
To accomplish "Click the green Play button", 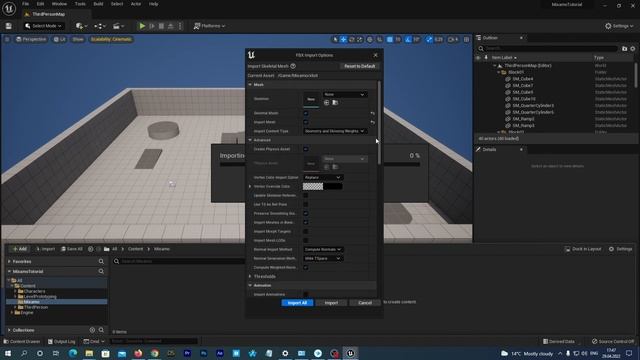I will click(x=142, y=26).
